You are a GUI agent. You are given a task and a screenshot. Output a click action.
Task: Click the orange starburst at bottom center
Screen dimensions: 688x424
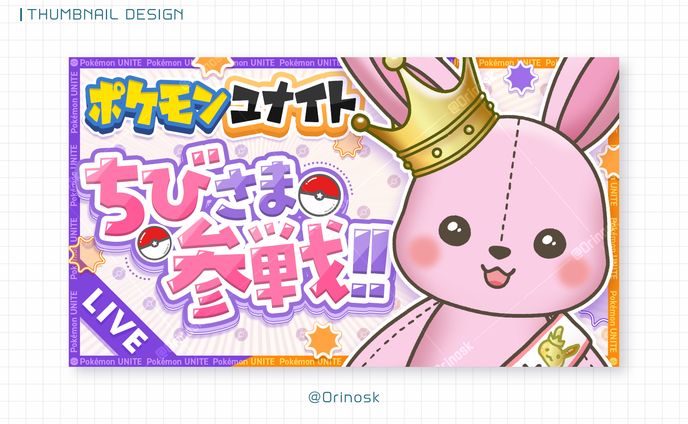click(x=322, y=339)
